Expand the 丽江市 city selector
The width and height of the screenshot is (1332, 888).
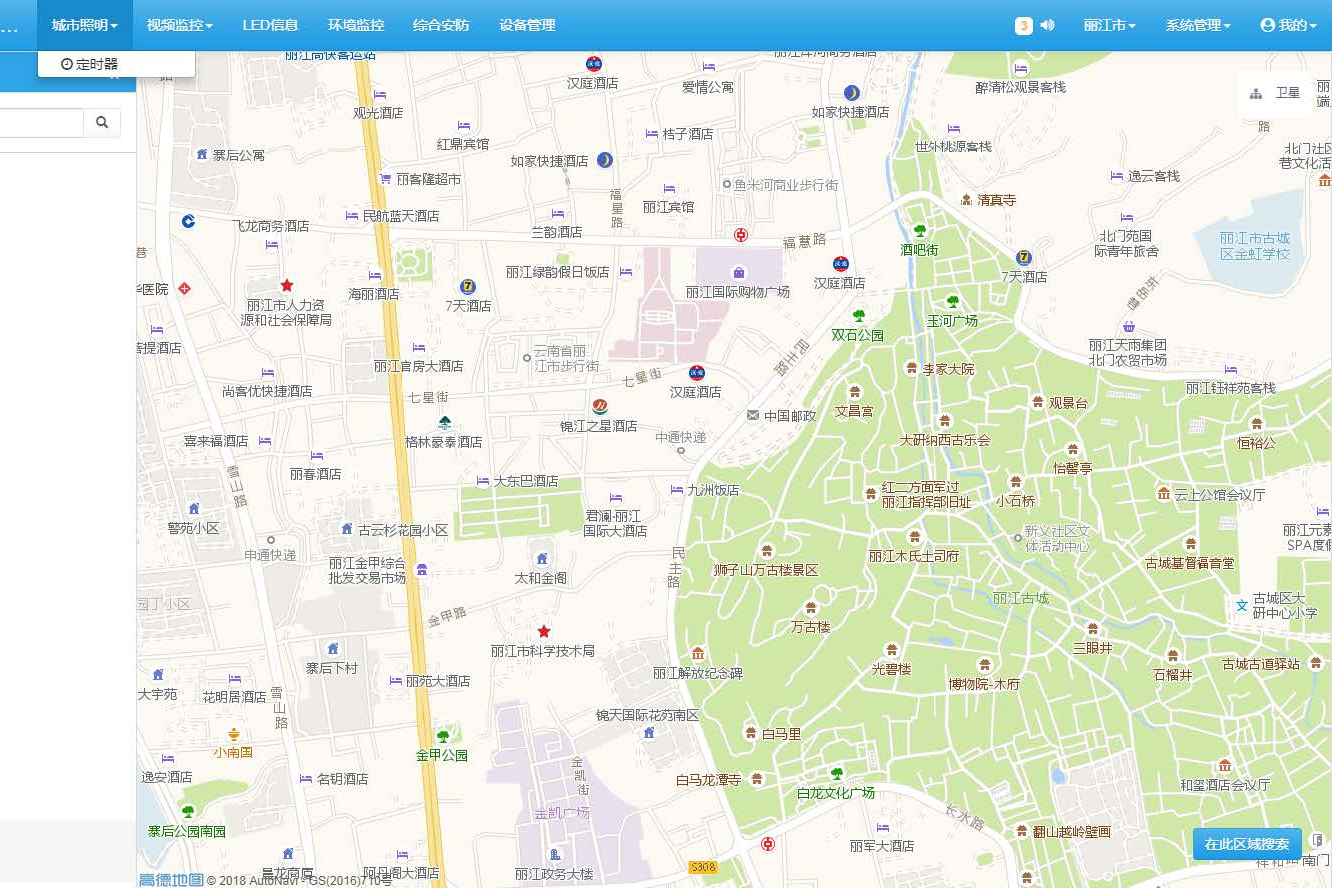point(1110,25)
